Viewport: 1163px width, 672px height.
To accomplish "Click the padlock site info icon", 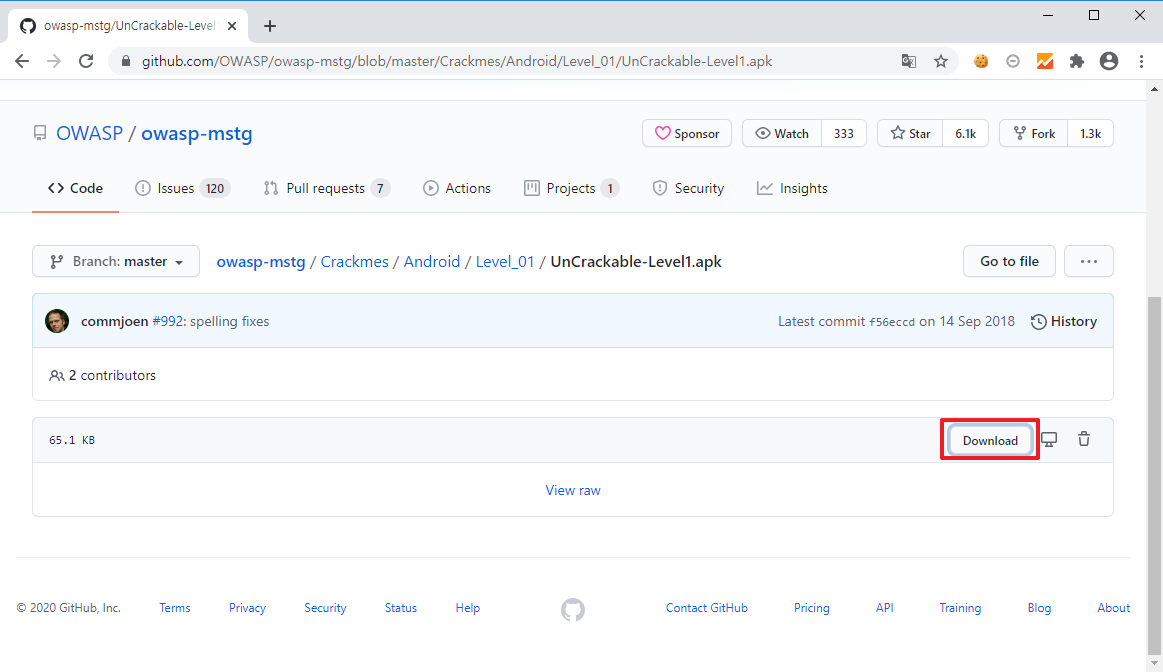I will [x=125, y=62].
